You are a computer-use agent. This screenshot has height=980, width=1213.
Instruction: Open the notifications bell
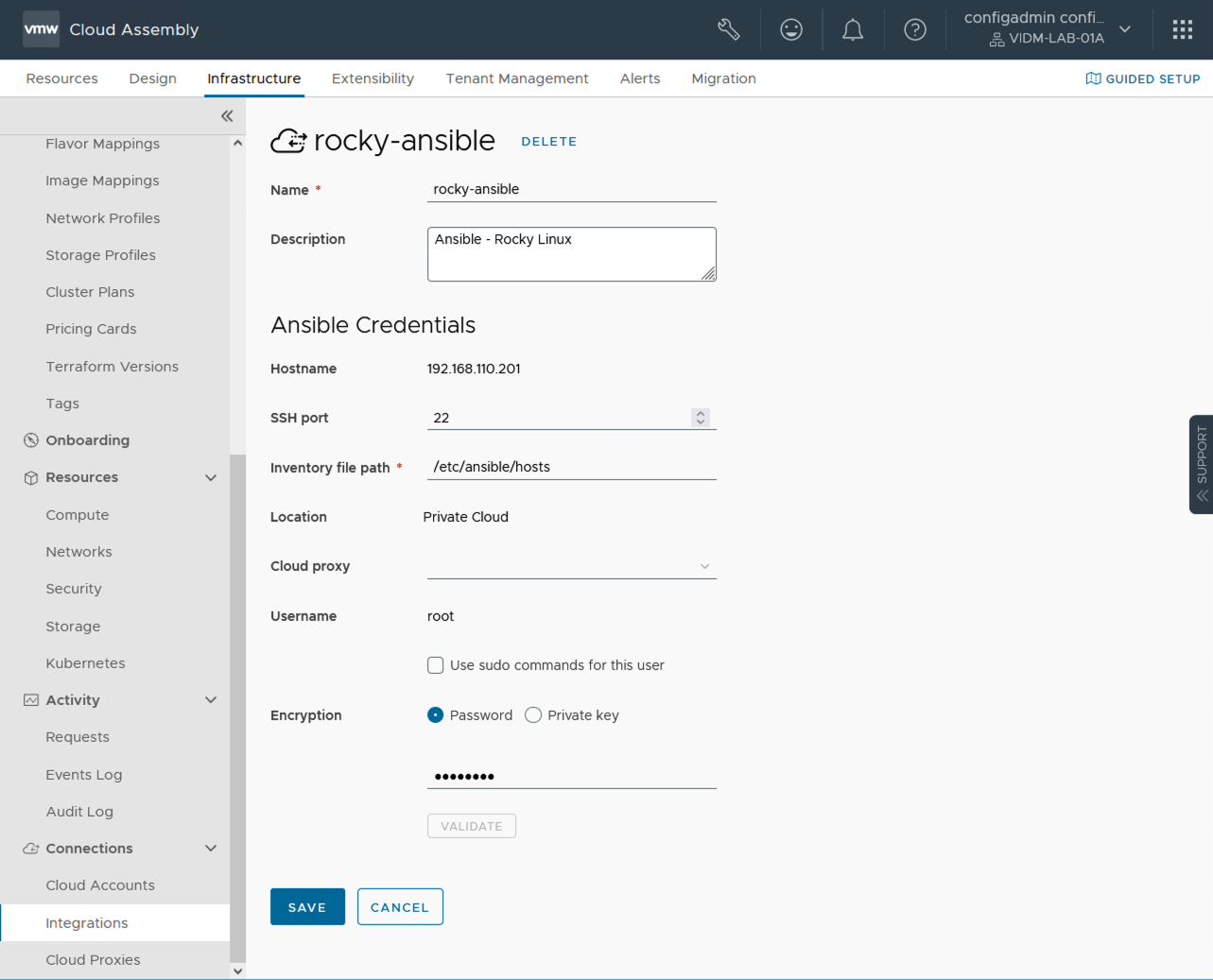853,29
